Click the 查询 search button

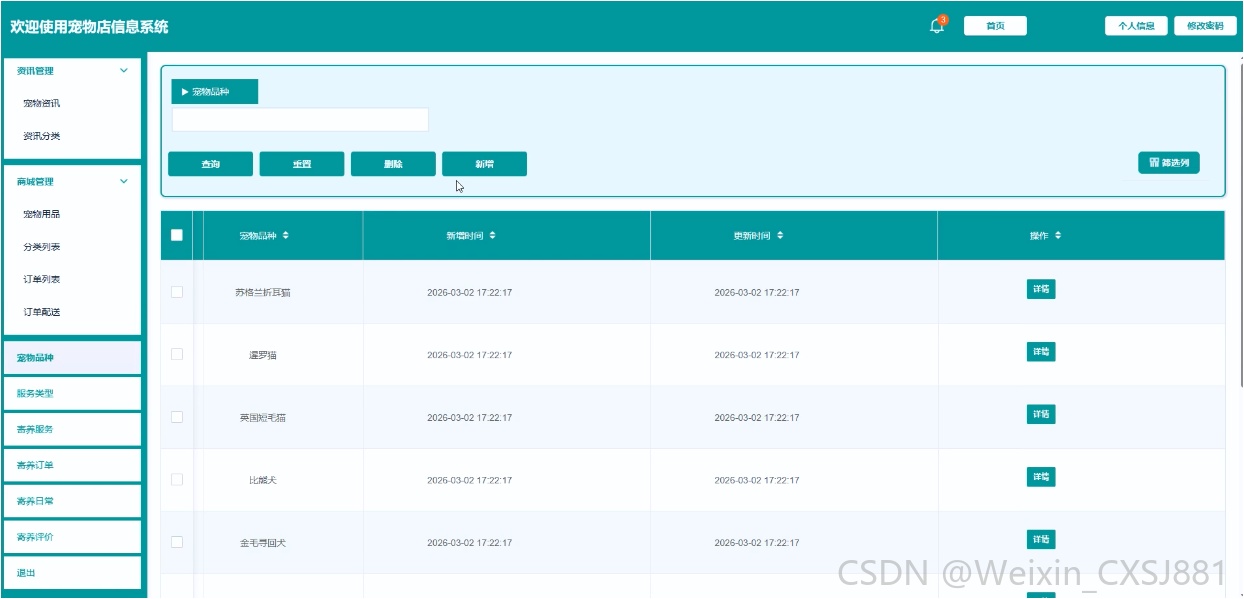(210, 164)
